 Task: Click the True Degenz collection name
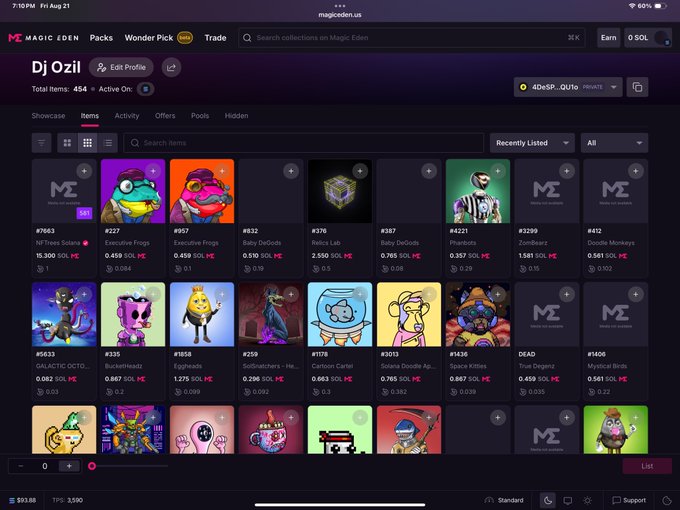tap(536, 366)
